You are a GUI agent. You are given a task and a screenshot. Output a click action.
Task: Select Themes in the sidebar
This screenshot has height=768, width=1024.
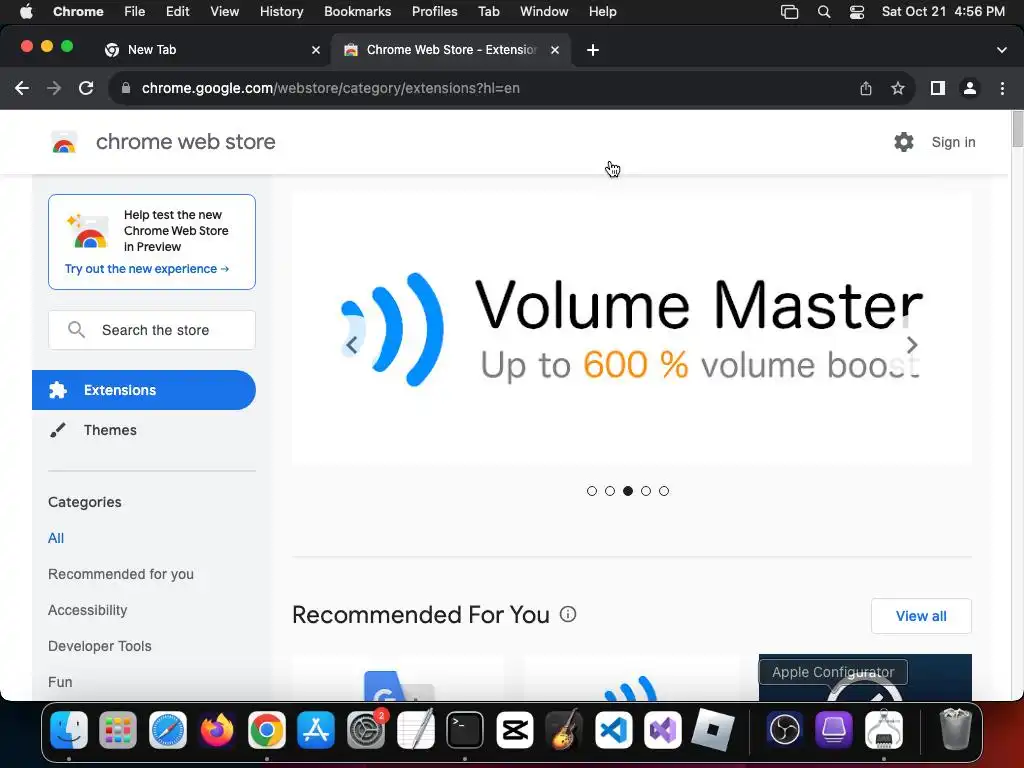110,430
